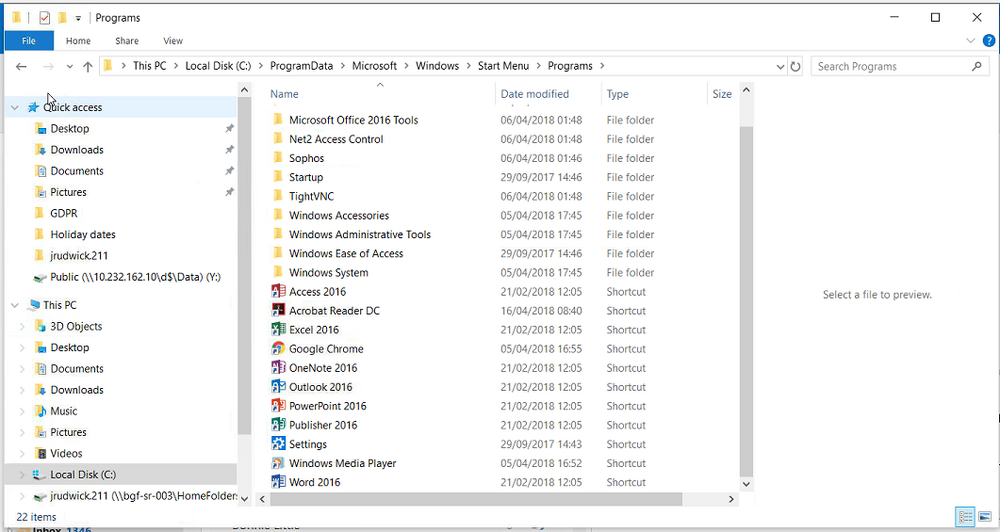Click the Sophos folder icon
Viewport: 1000px width, 532px height.
(277, 158)
